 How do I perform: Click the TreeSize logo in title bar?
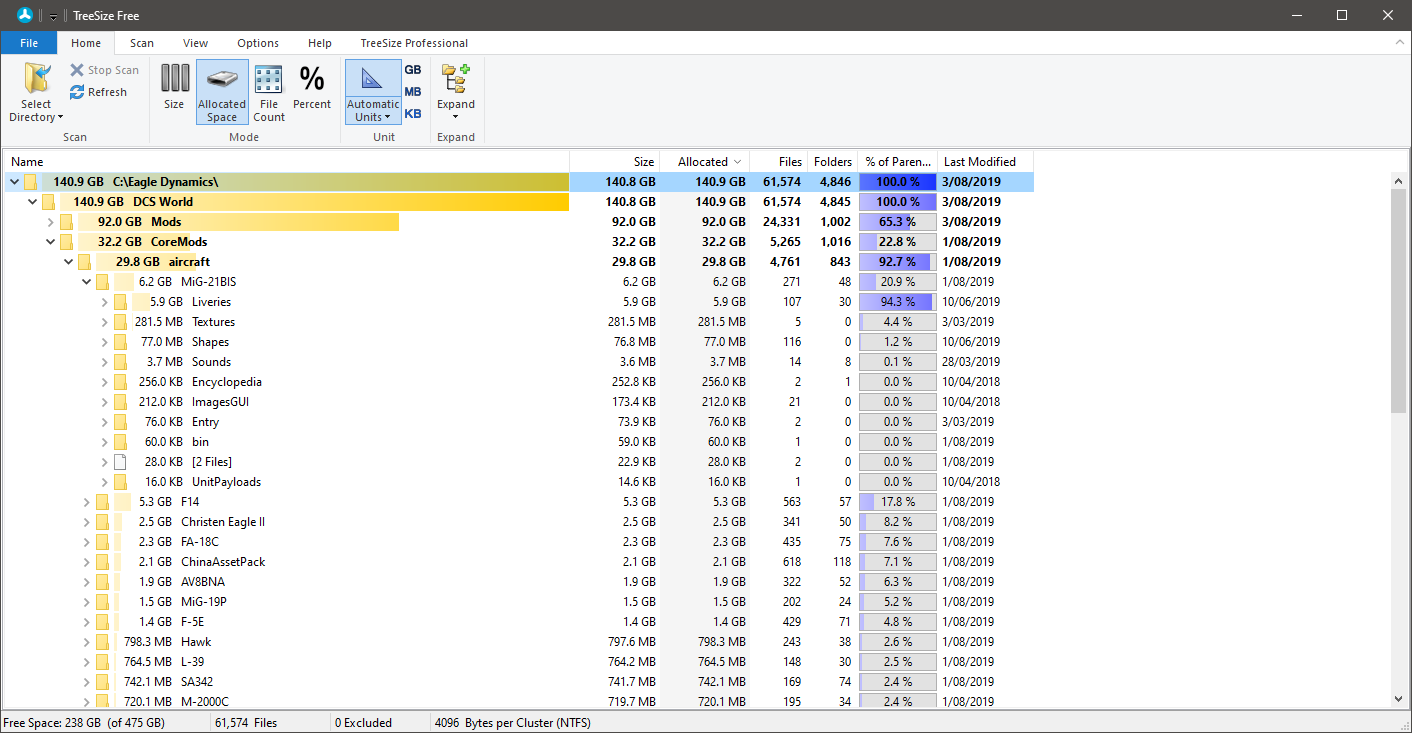pyautogui.click(x=25, y=15)
